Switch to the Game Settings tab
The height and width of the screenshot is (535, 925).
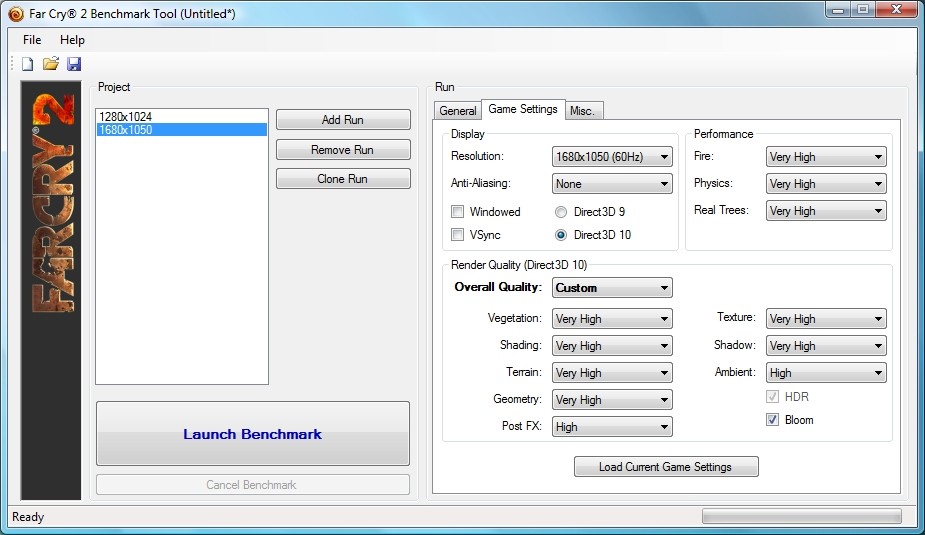coord(523,109)
